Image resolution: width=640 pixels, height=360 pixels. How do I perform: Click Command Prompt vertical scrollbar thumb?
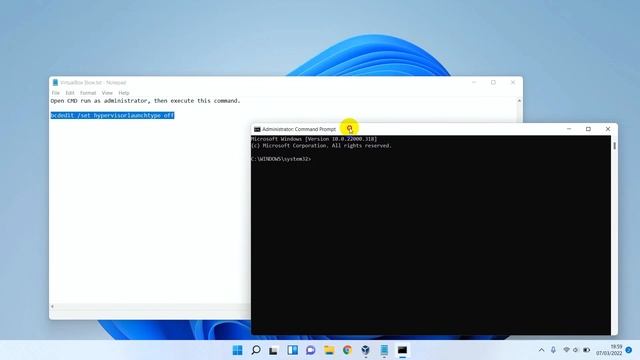pyautogui.click(x=614, y=145)
